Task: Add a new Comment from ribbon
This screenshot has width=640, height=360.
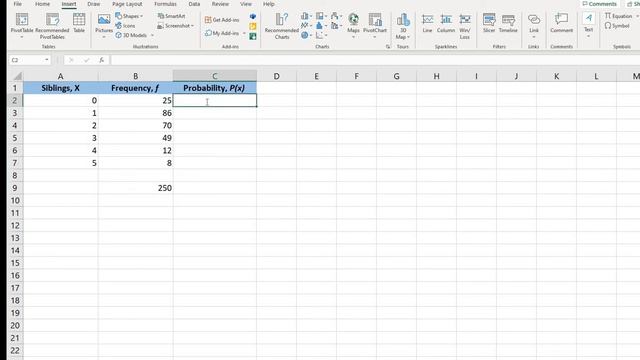Action: 562,23
